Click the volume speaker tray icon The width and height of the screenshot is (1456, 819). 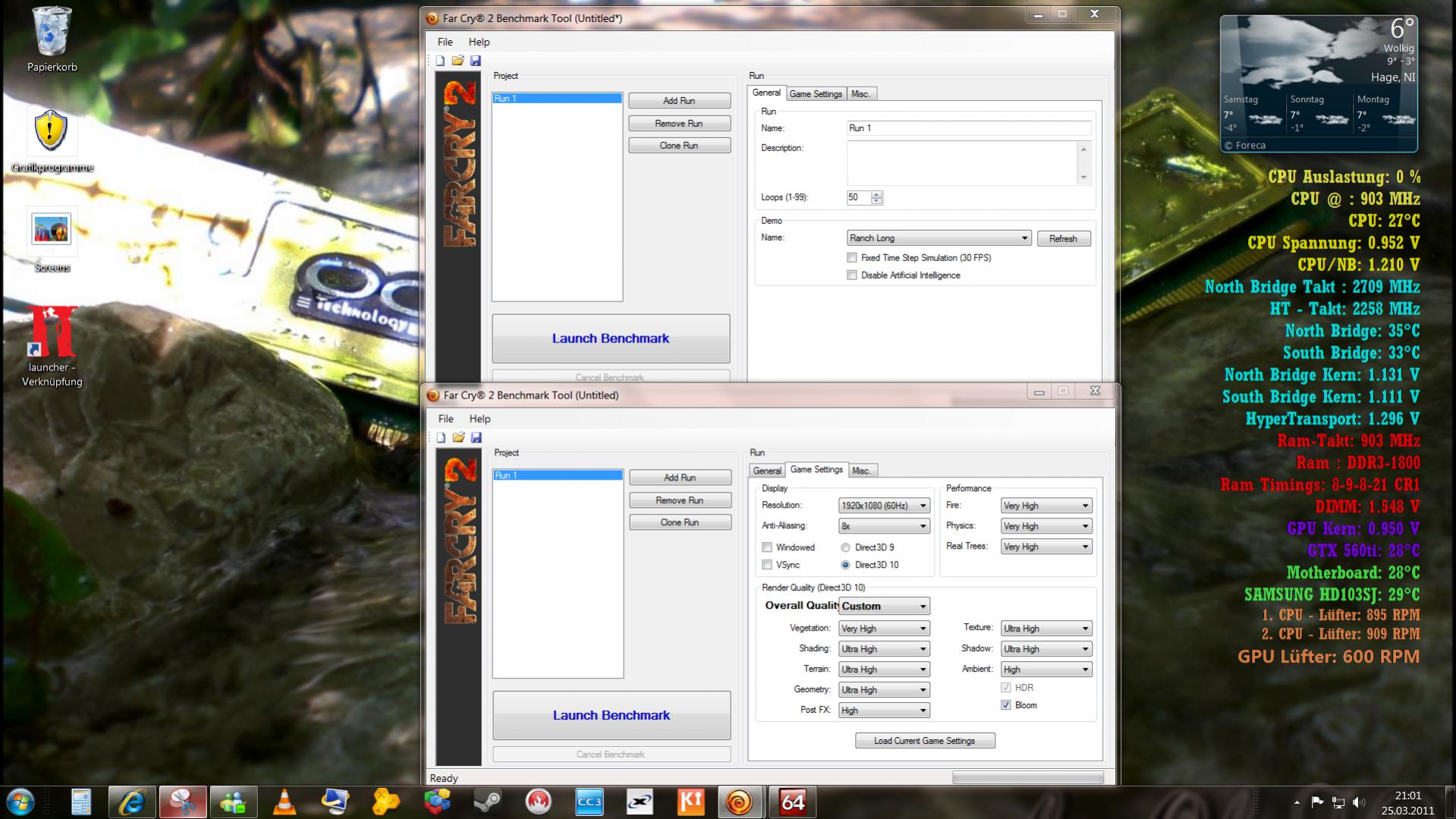(1358, 802)
